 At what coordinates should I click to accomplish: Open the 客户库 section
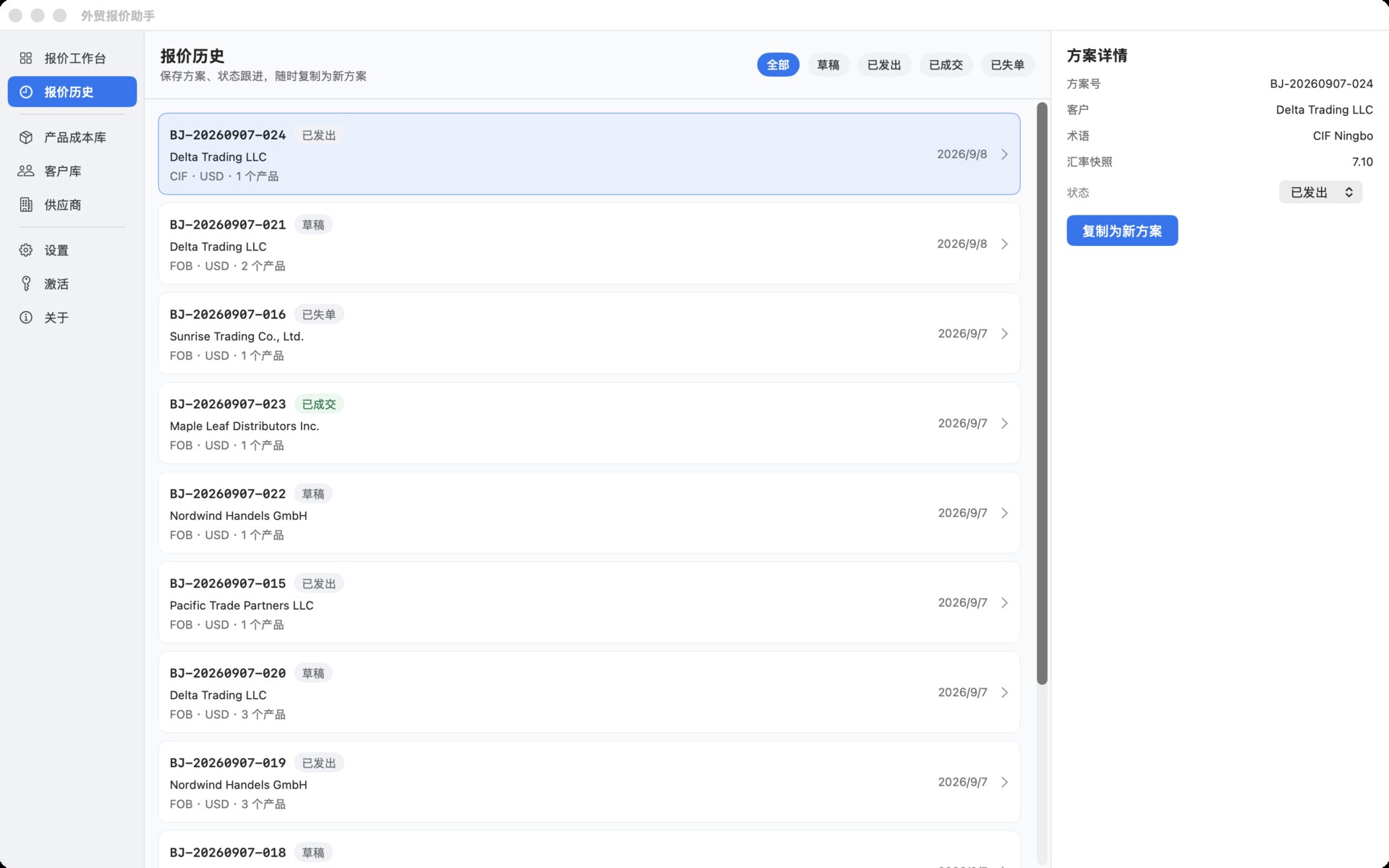[x=72, y=171]
